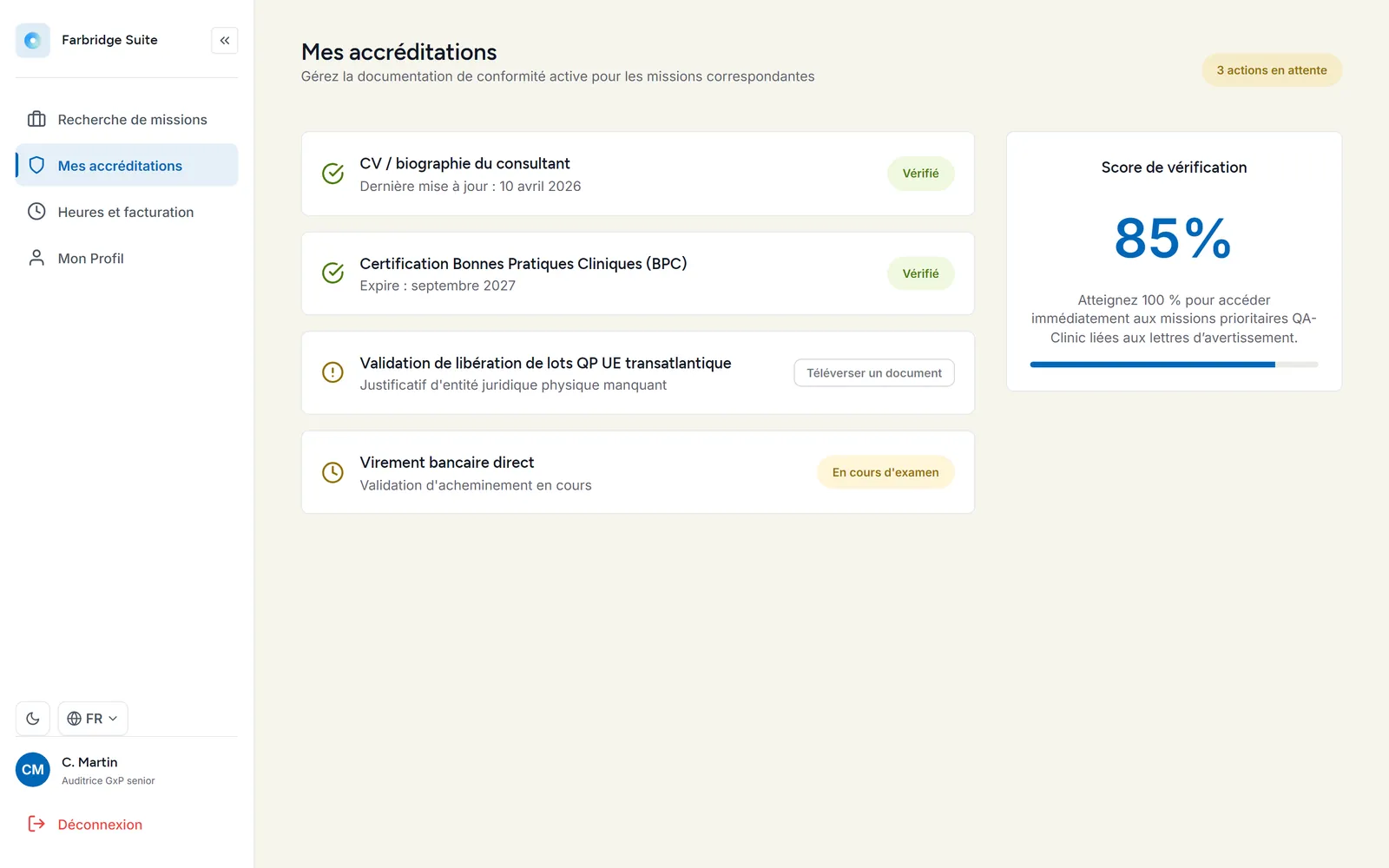Click Téléverser un document button
The width and height of the screenshot is (1389, 868).
874,373
